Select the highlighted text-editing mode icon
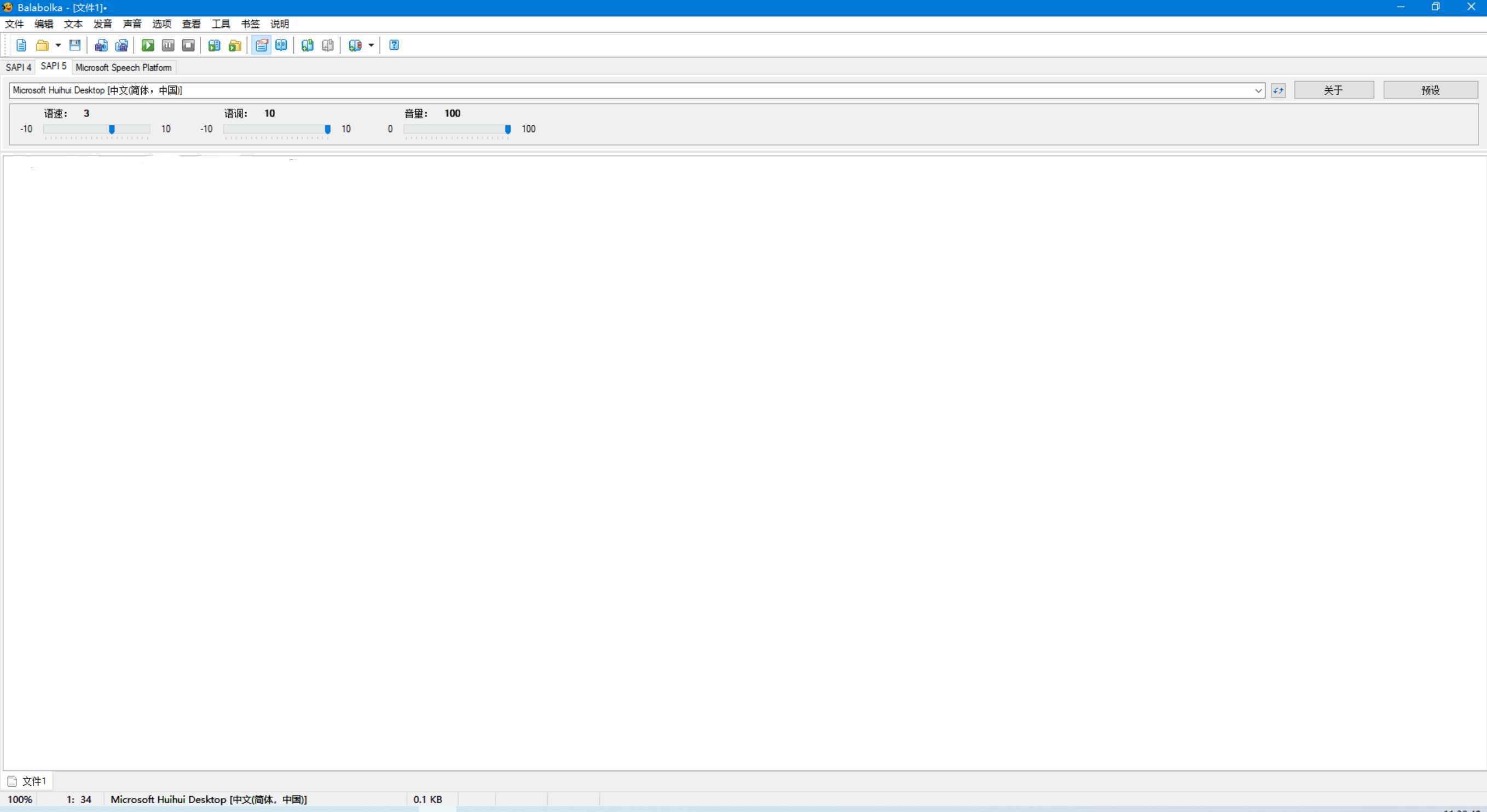Image resolution: width=1487 pixels, height=812 pixels. tap(262, 45)
